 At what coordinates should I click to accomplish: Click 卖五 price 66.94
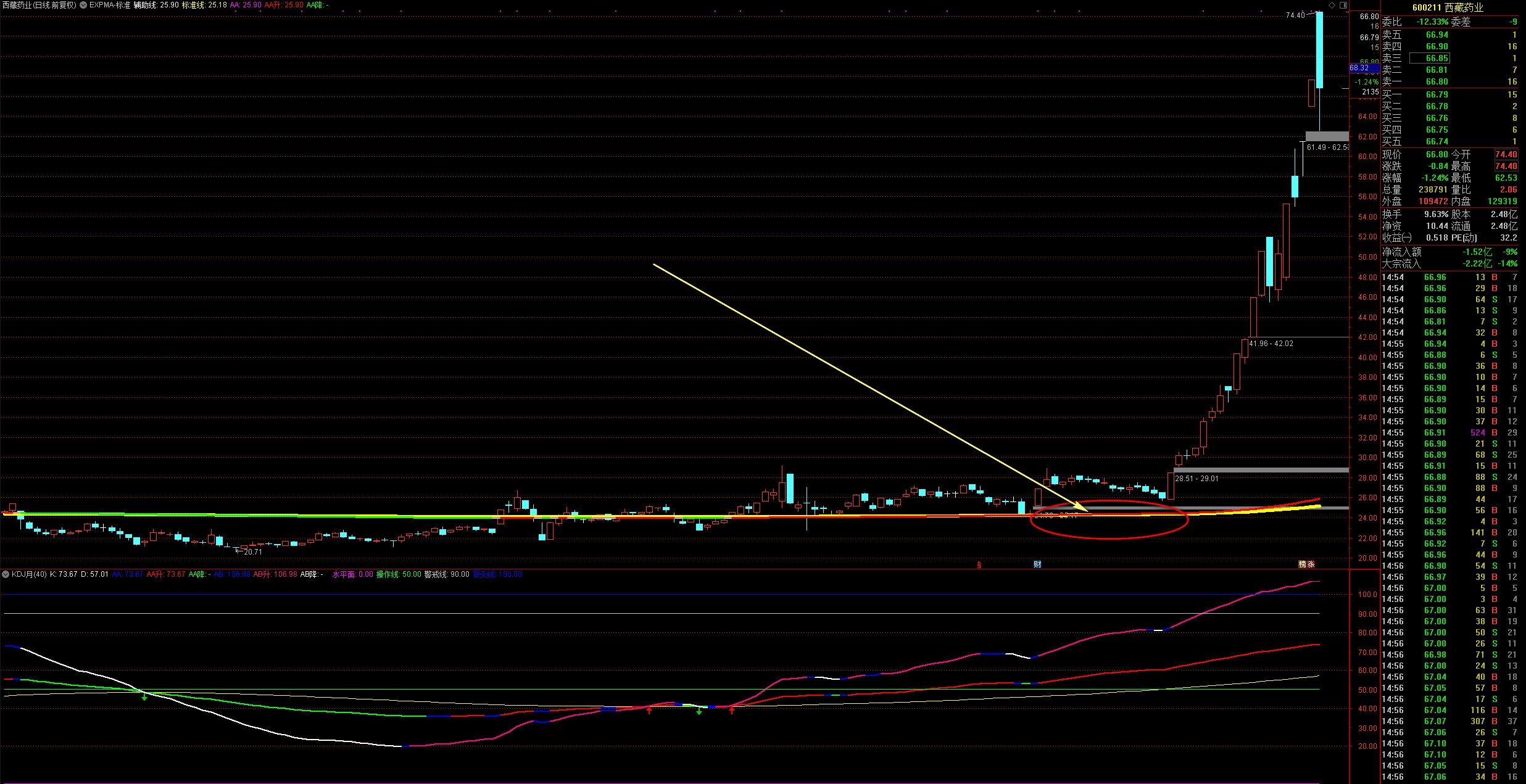click(1437, 35)
